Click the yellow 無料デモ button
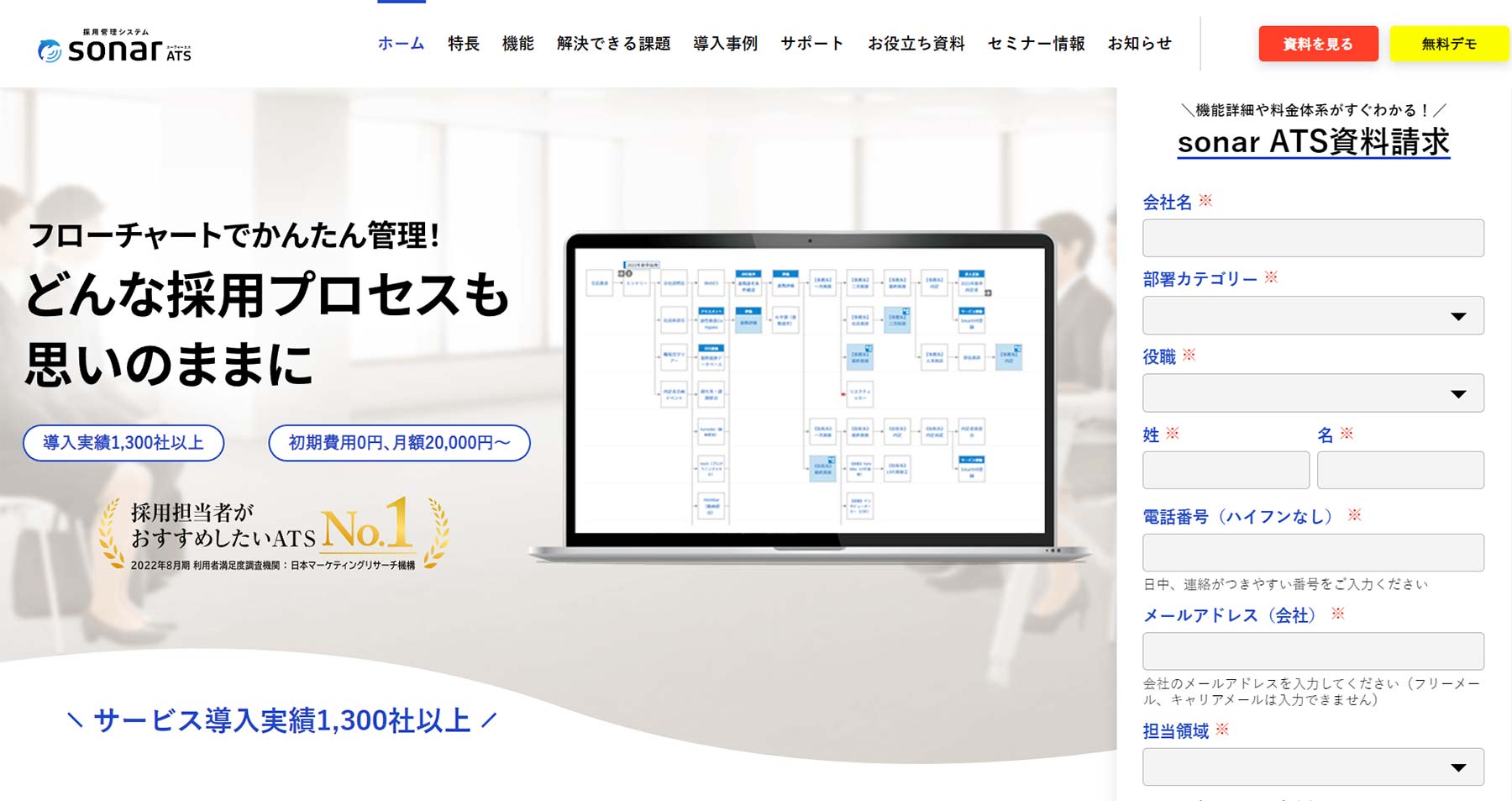 [1449, 44]
